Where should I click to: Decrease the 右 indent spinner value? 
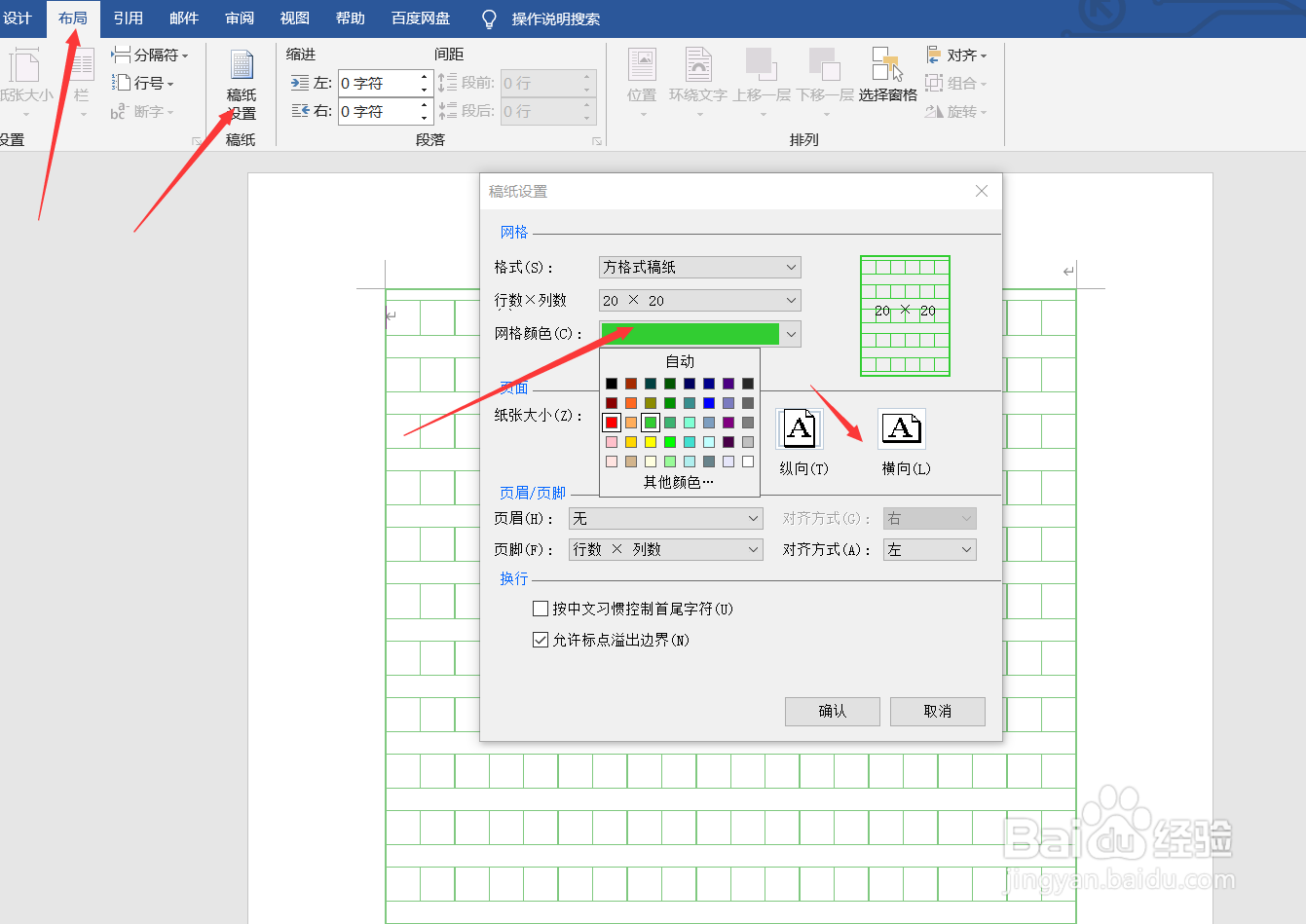pos(425,117)
